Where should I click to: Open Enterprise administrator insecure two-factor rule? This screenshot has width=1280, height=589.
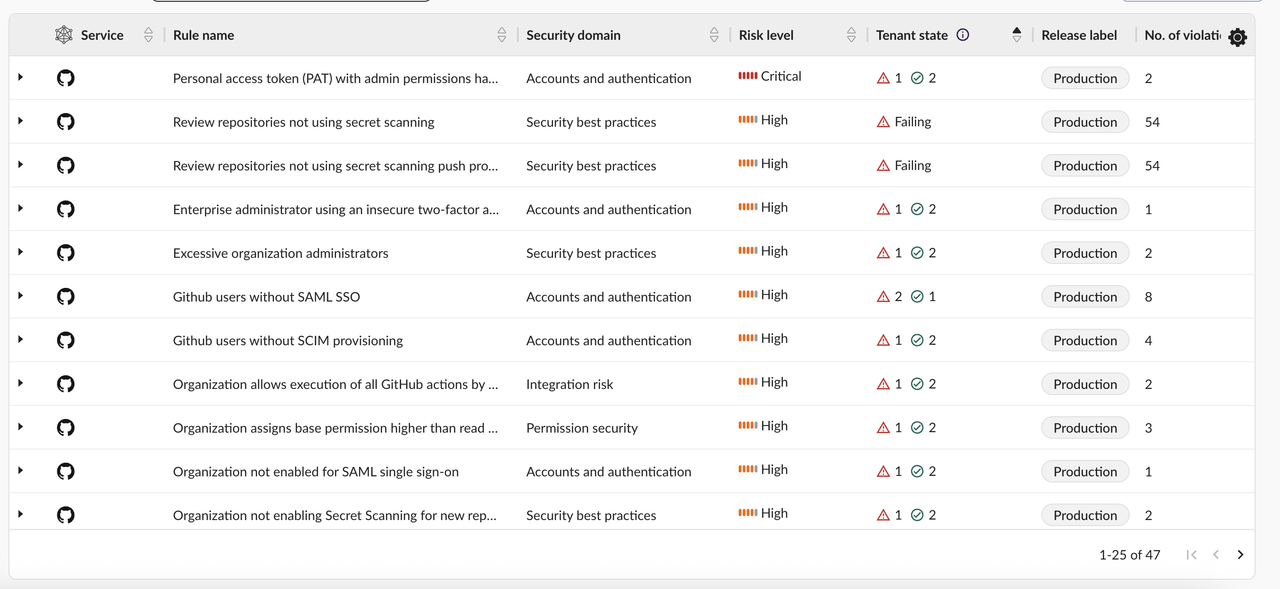pyautogui.click(x=336, y=209)
